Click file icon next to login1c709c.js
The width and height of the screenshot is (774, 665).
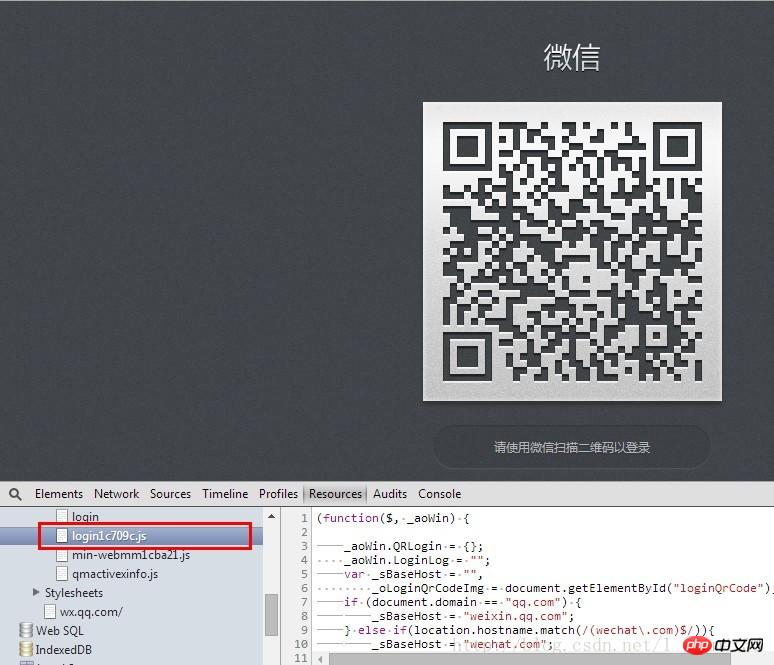pos(62,536)
